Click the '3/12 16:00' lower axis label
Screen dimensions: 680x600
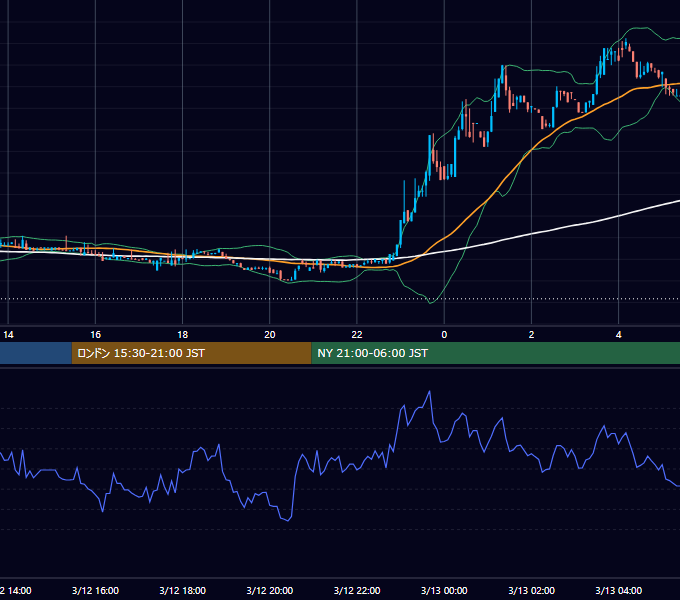click(95, 590)
